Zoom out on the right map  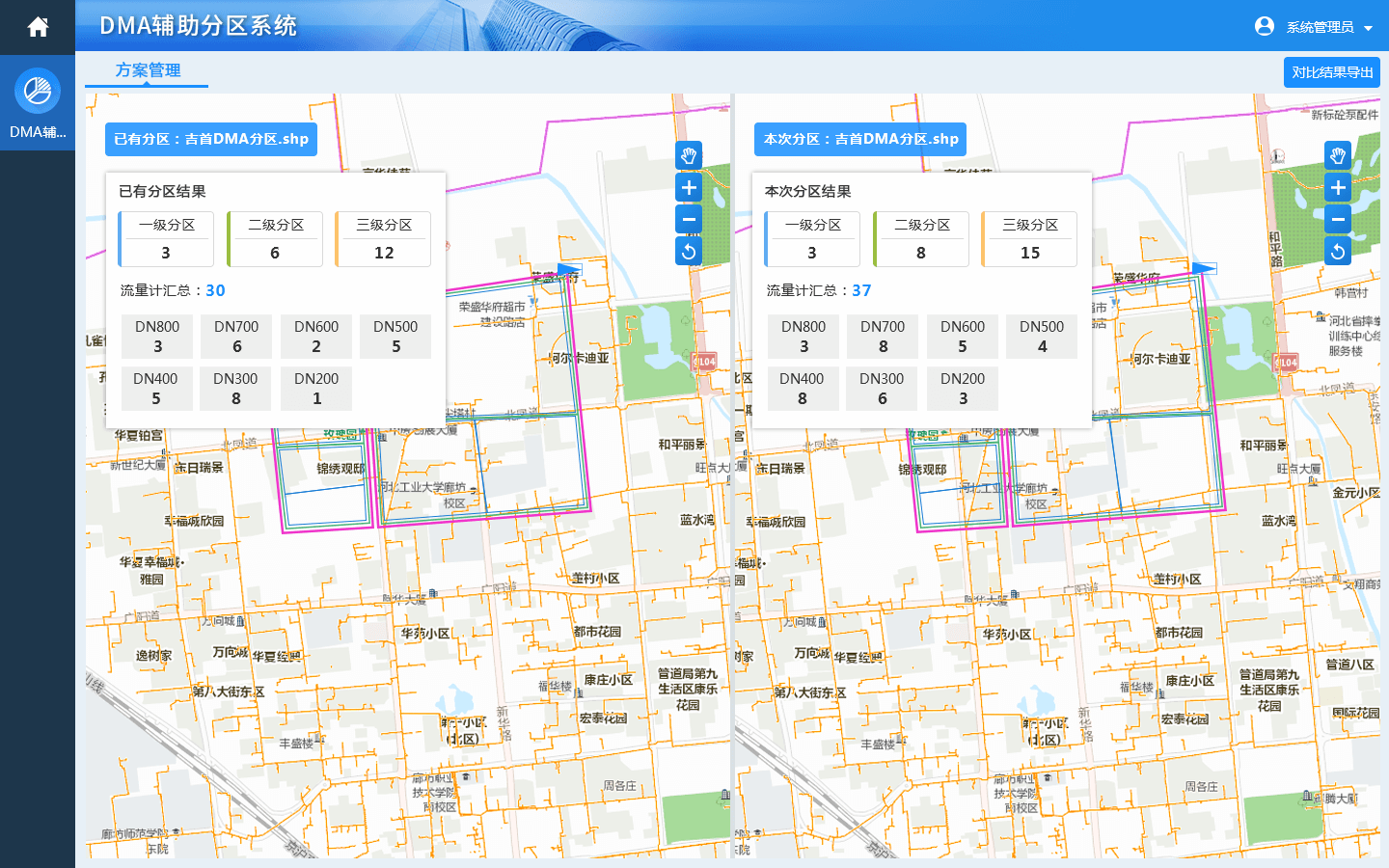[1338, 220]
